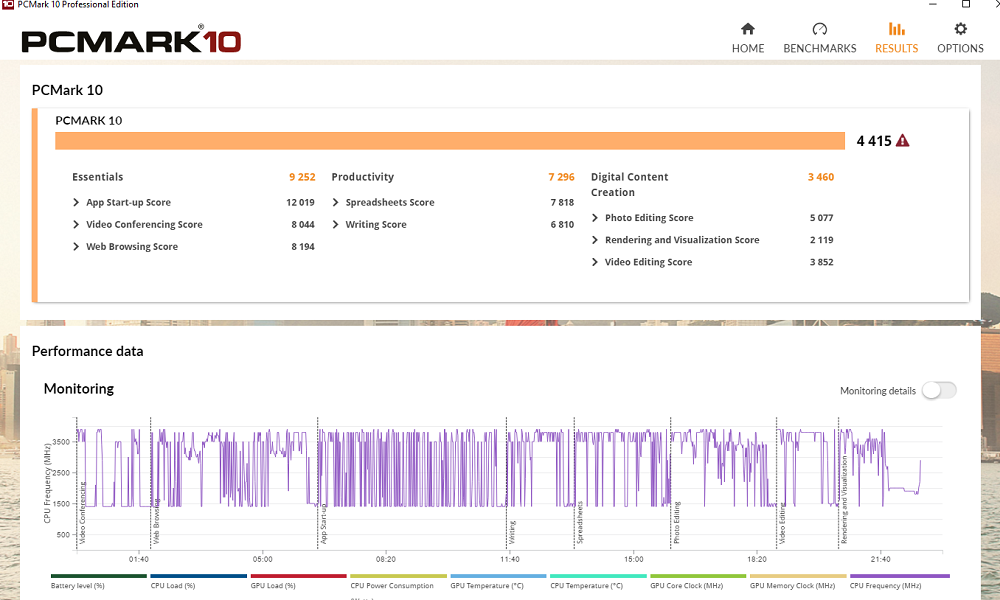The width and height of the screenshot is (1000, 600).
Task: Open the Options gear icon
Action: coord(960,29)
